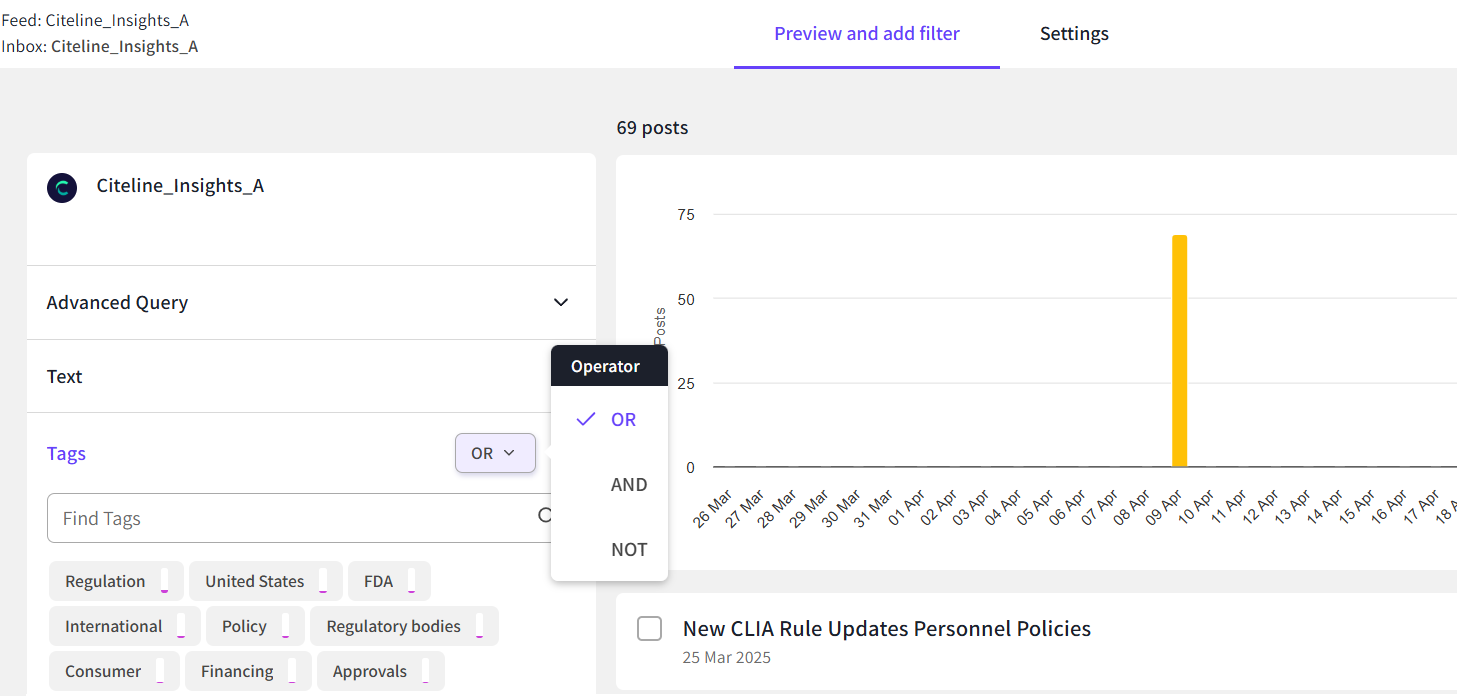Add the FDA tag filter
The image size is (1457, 696).
(379, 582)
